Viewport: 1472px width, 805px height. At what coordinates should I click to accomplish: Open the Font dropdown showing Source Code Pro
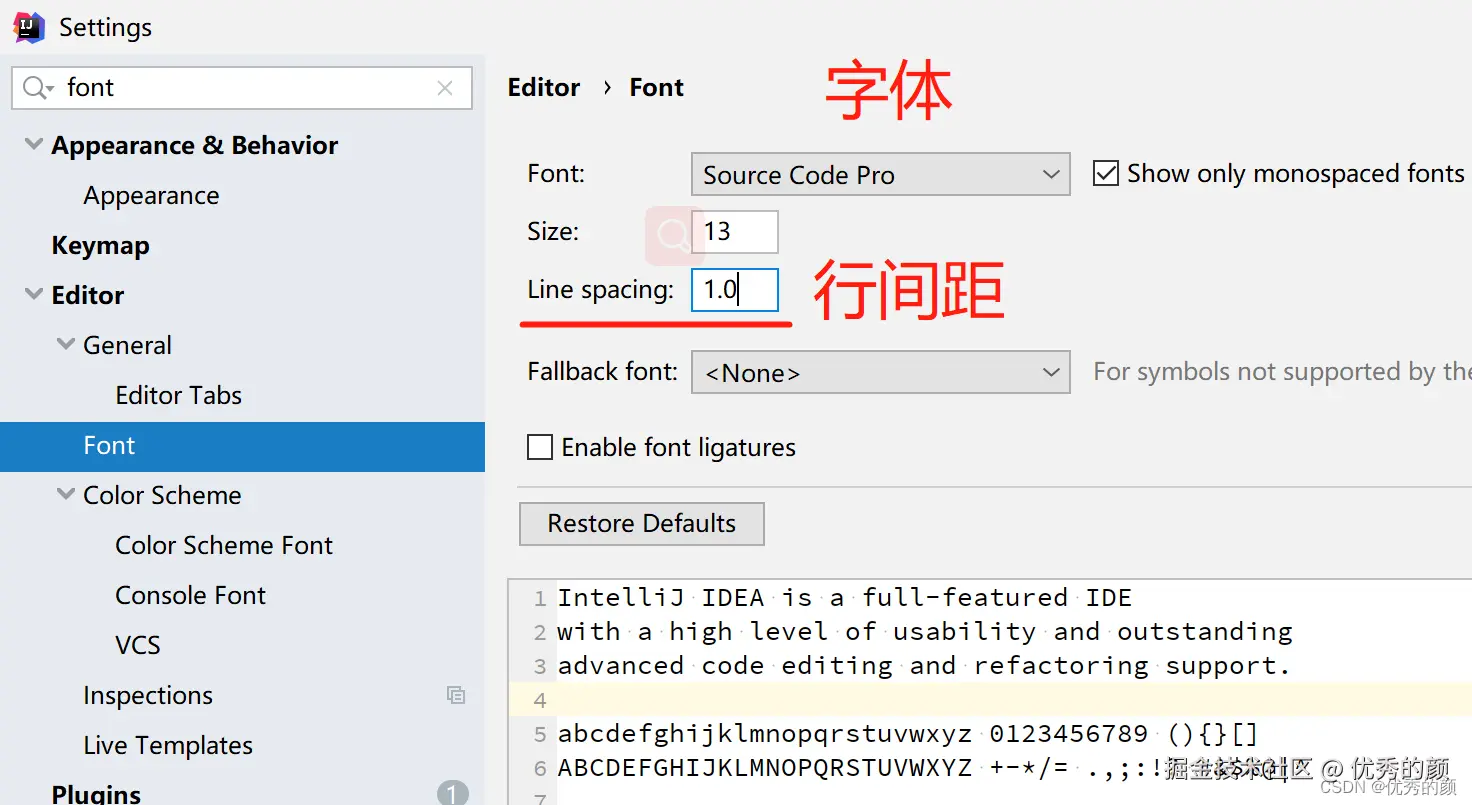880,175
